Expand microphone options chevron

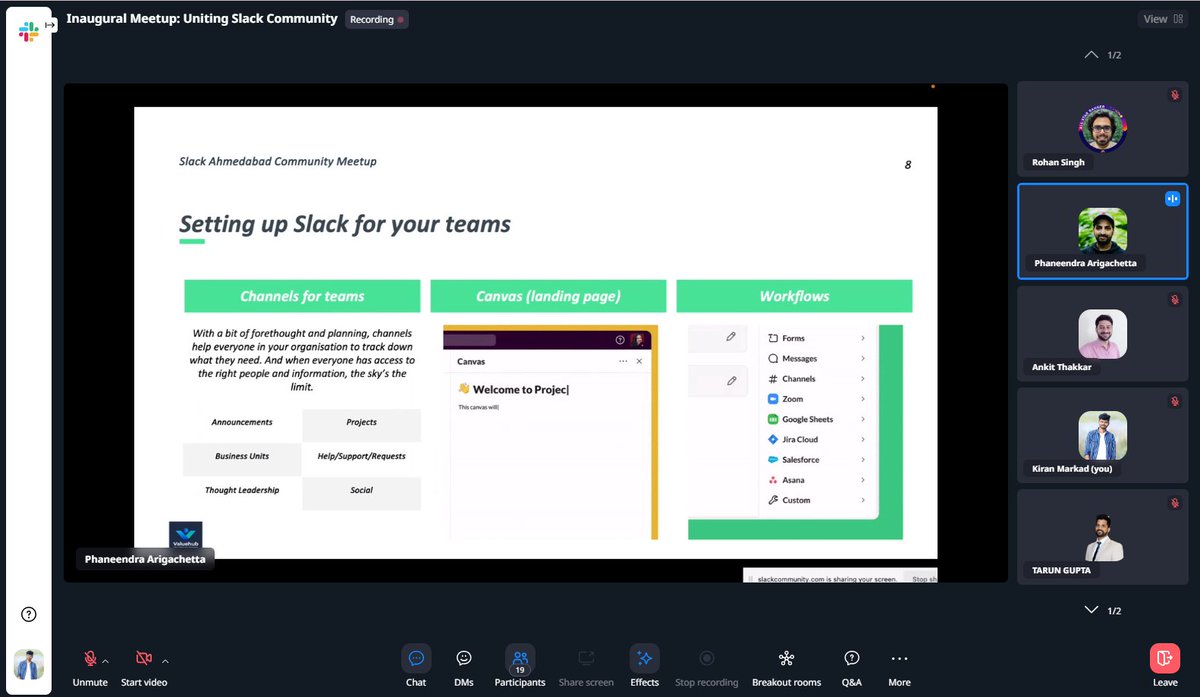[x=106, y=660]
